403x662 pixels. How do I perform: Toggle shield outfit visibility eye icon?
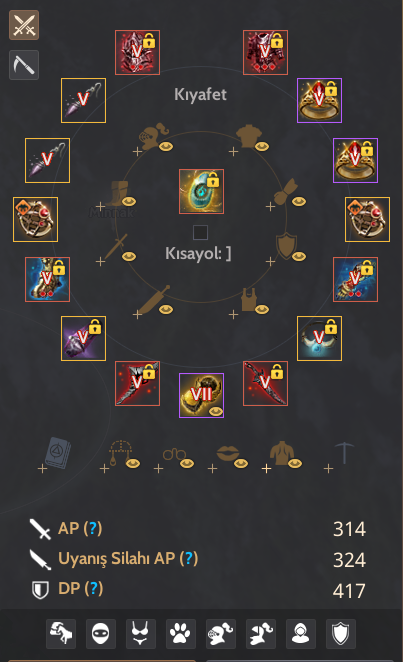[299, 256]
